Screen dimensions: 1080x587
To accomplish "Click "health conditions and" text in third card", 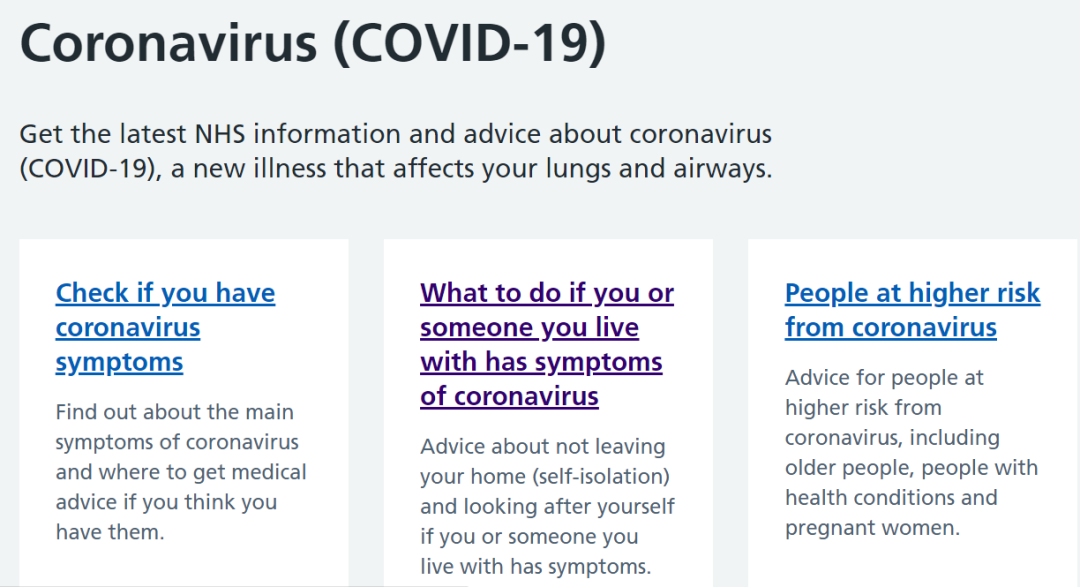I will (891, 498).
